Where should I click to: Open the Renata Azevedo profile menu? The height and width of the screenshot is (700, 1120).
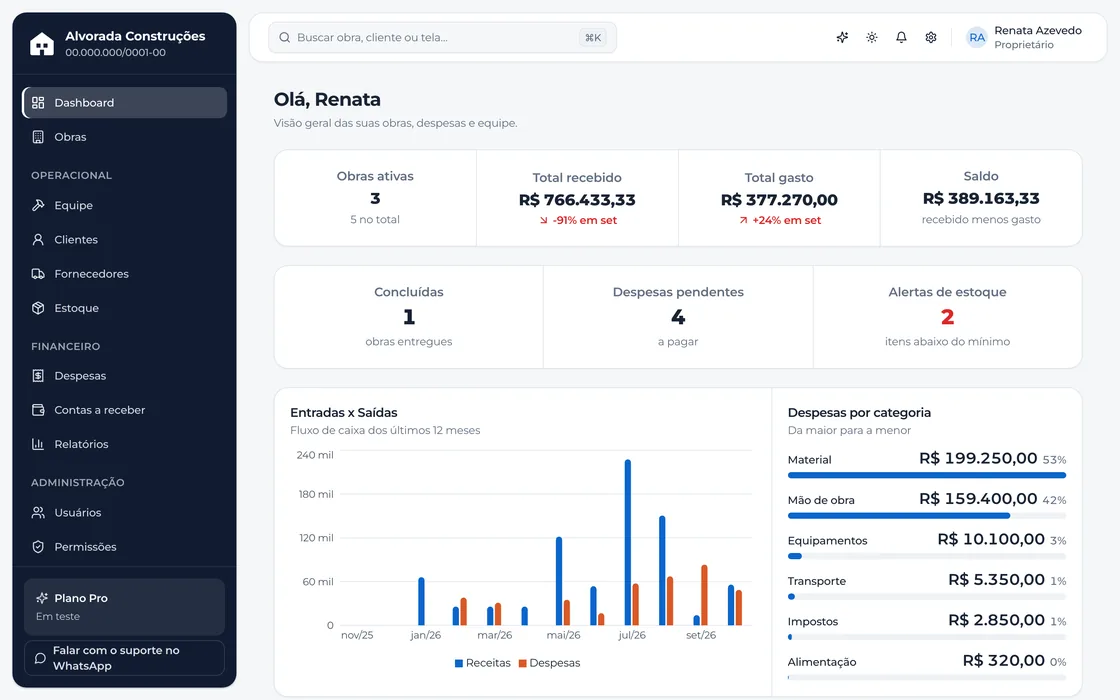point(1024,37)
